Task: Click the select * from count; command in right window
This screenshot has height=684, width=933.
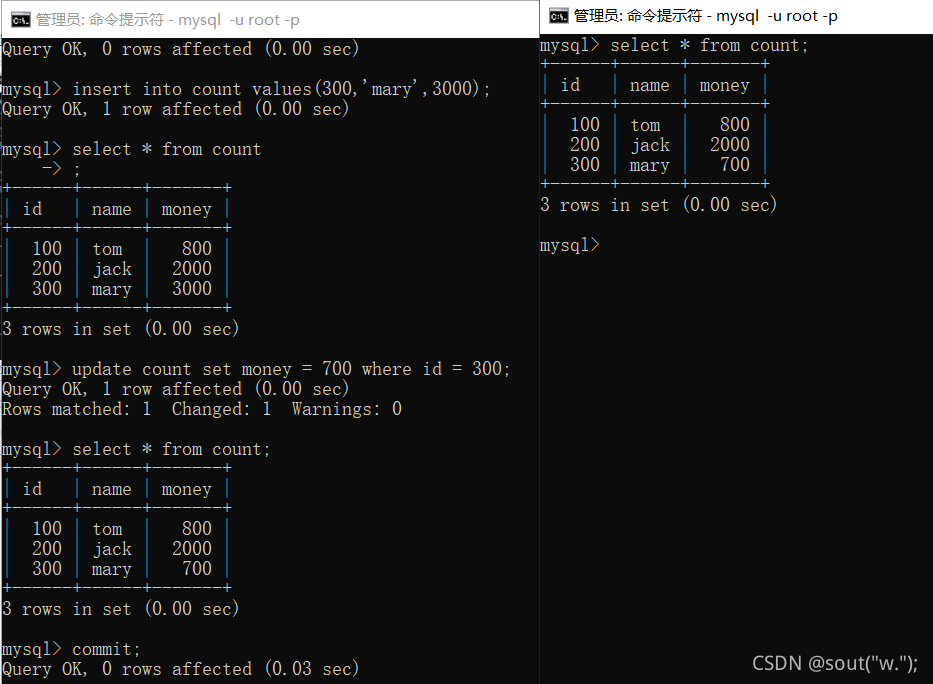Action: pos(674,46)
